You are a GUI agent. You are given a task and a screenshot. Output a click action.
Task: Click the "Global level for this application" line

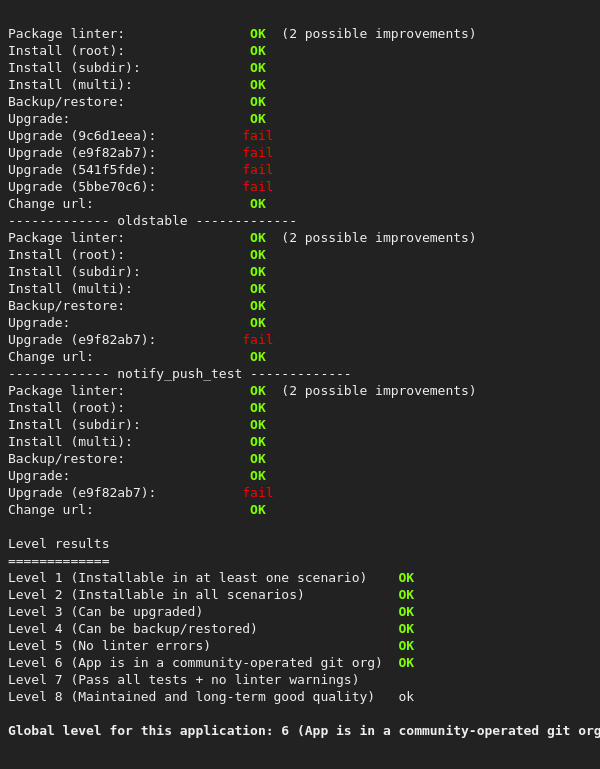tap(300, 730)
